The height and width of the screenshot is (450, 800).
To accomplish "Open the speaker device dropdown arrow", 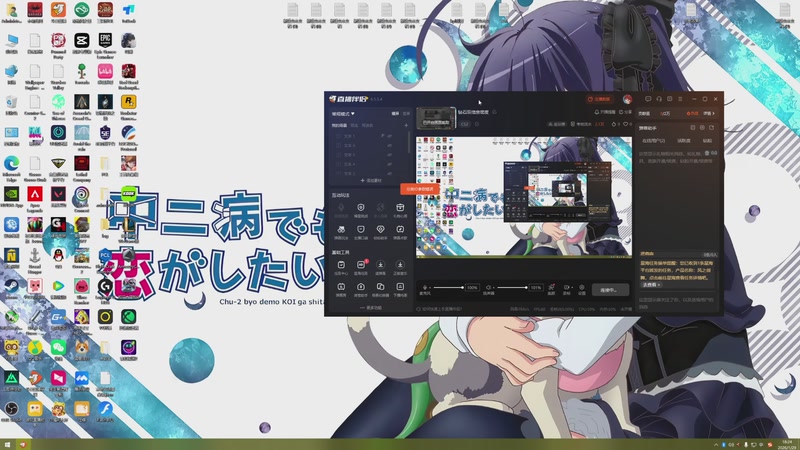I will (494, 288).
